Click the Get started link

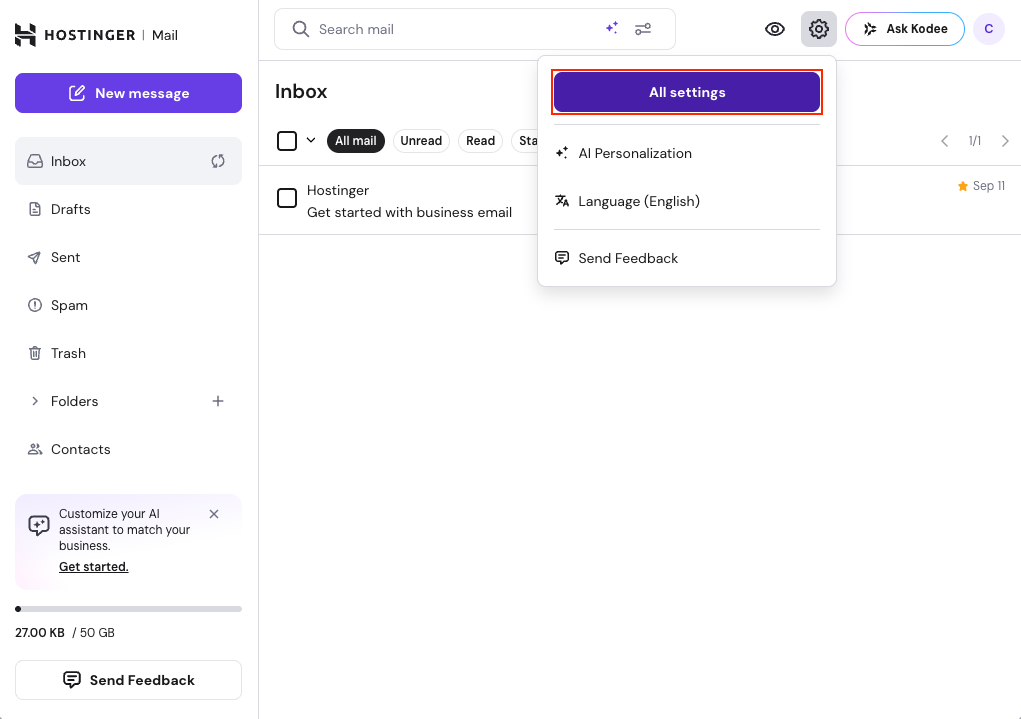pos(94,567)
